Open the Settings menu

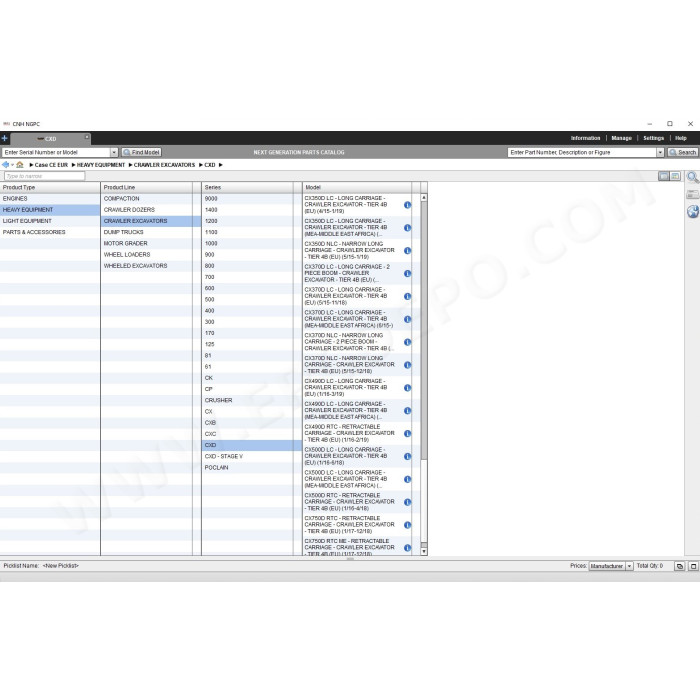click(654, 138)
